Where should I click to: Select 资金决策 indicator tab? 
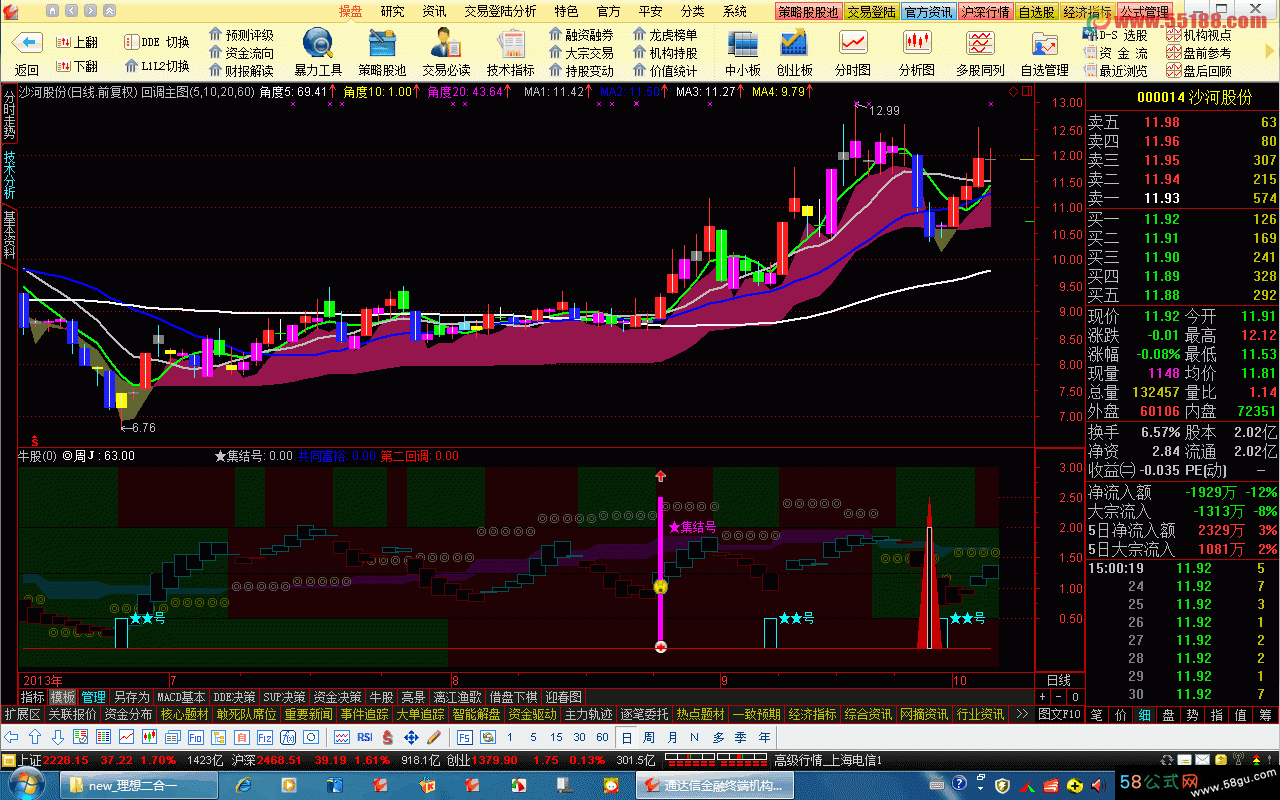click(337, 697)
